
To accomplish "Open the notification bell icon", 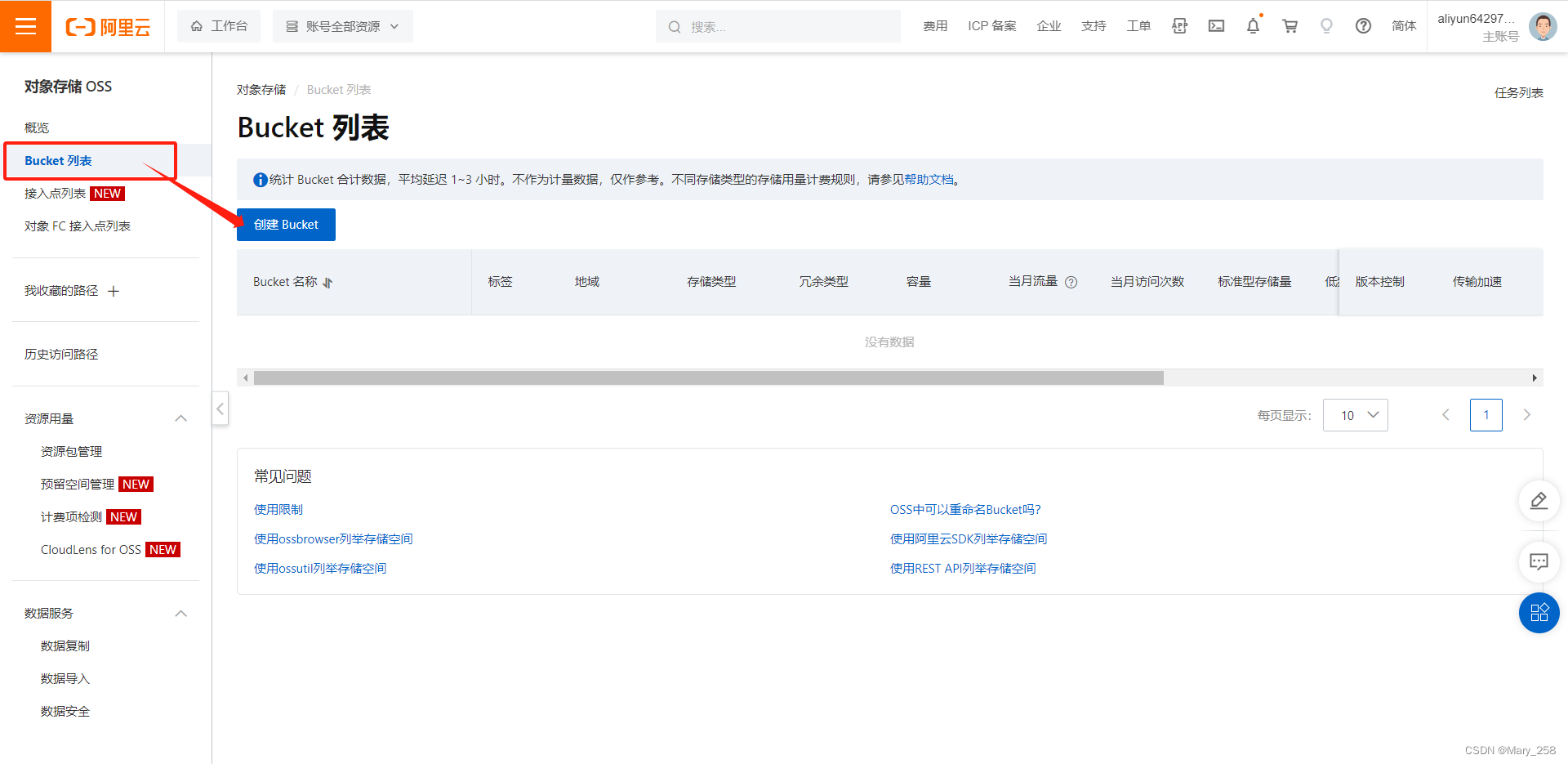I will point(1253,26).
